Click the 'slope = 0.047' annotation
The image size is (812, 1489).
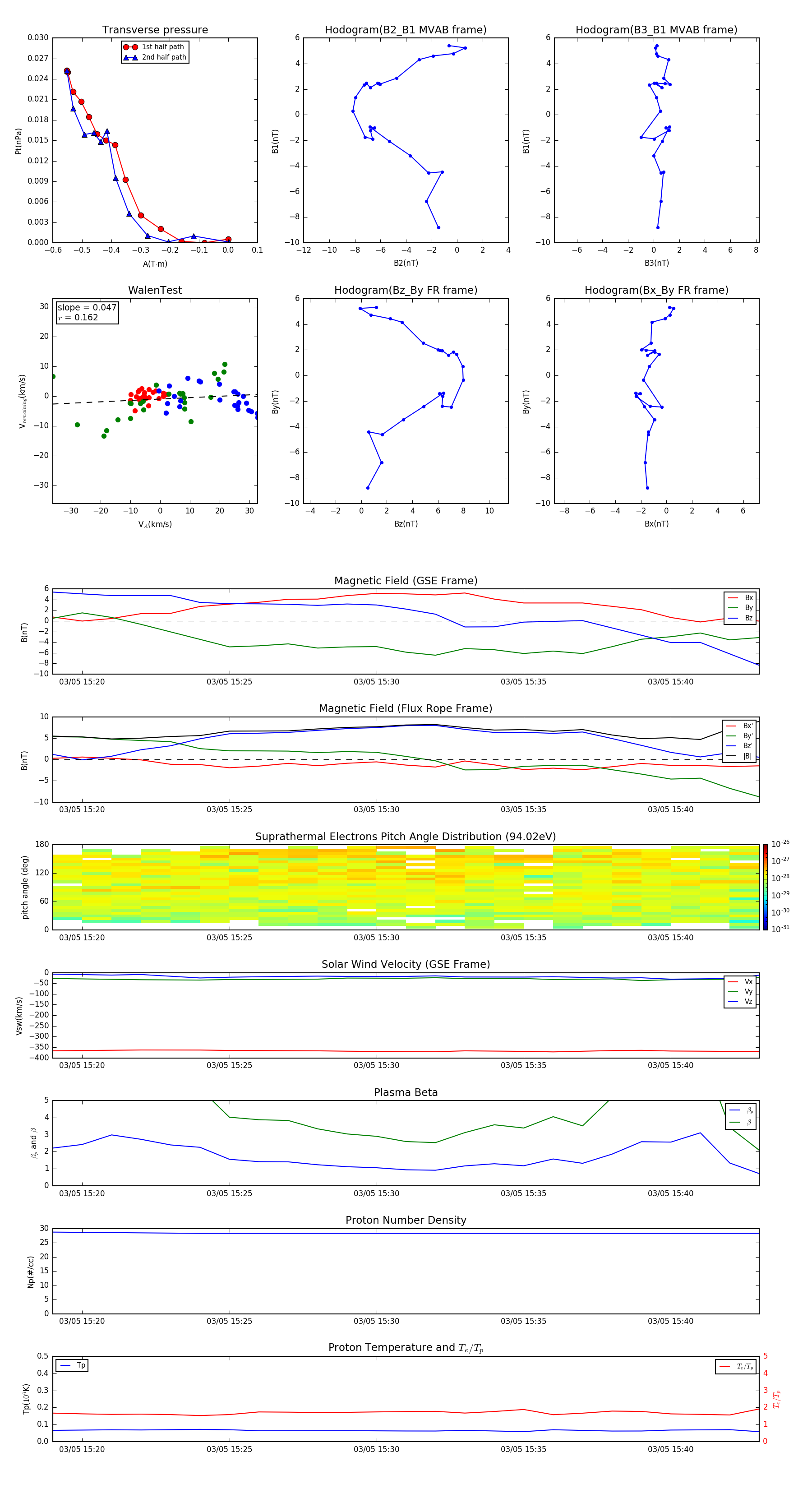tap(87, 308)
